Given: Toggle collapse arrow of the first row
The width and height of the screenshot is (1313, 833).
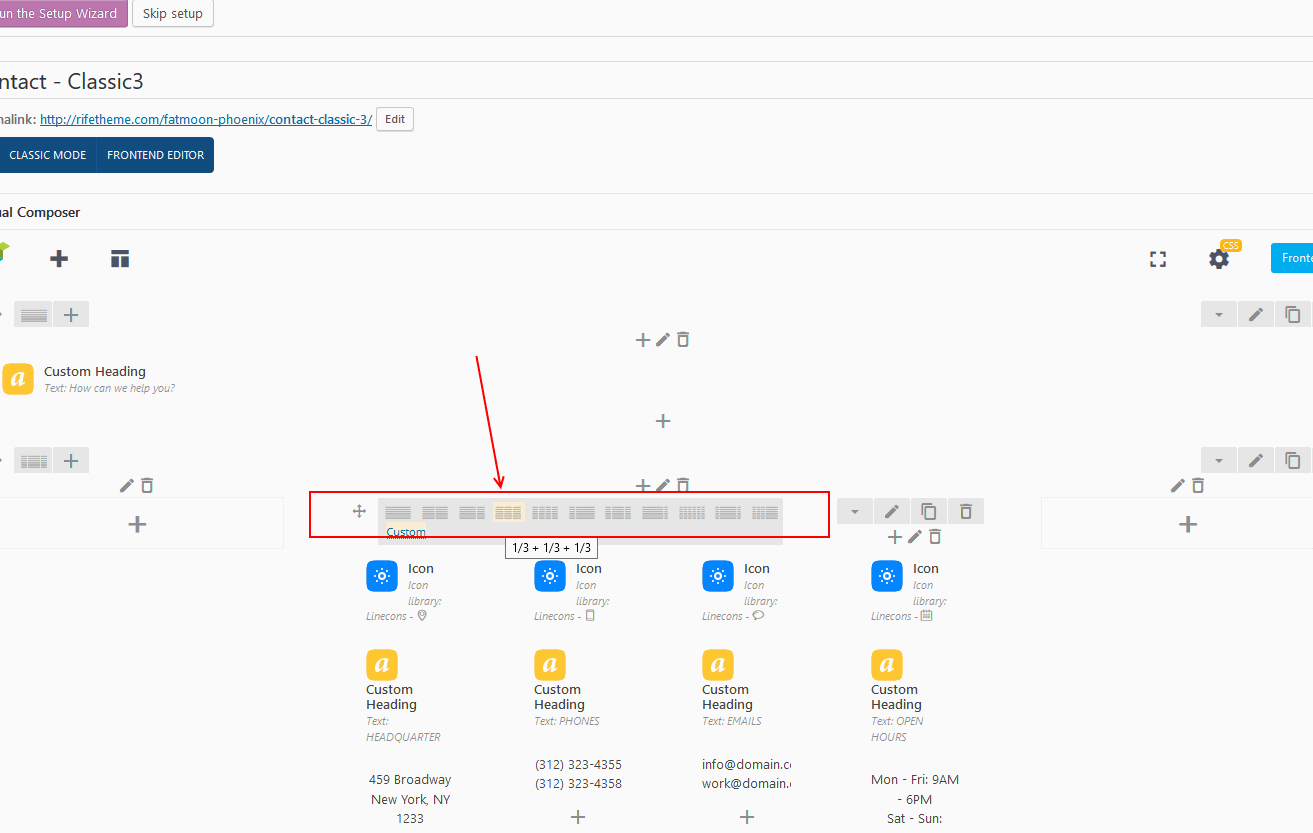Looking at the screenshot, I should coord(1219,314).
